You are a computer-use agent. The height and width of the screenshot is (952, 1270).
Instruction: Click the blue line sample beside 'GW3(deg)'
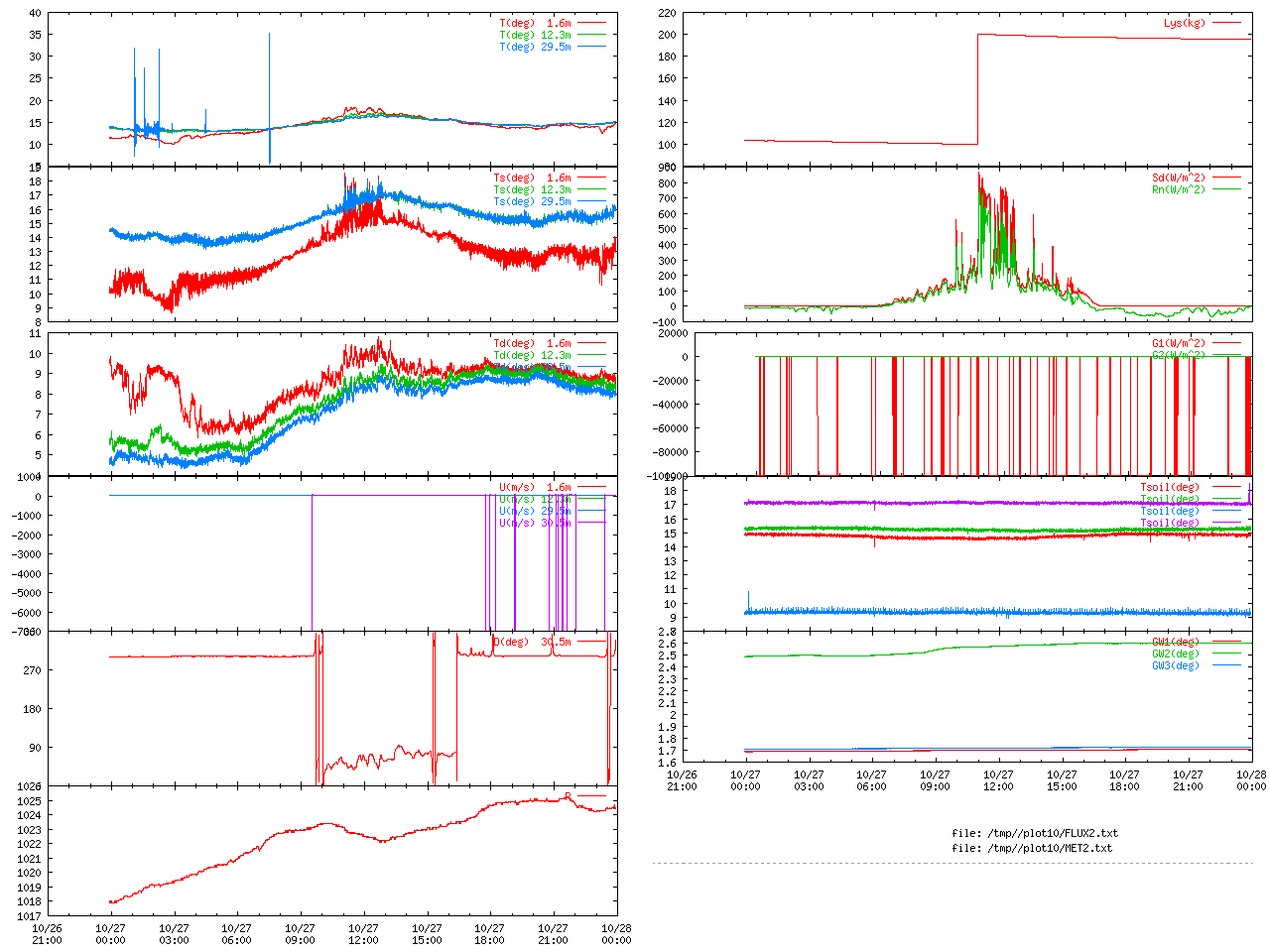[x=1225, y=665]
